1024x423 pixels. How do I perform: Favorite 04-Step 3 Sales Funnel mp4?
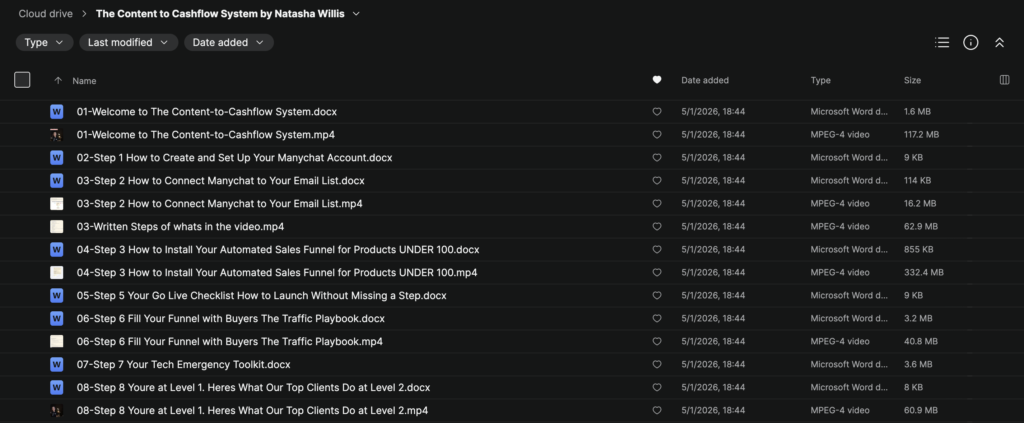point(657,272)
